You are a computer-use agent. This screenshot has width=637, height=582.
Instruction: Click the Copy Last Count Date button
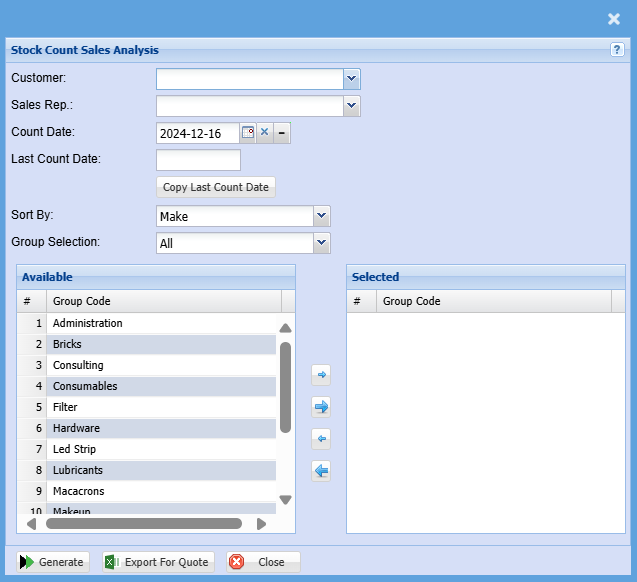[x=216, y=187]
